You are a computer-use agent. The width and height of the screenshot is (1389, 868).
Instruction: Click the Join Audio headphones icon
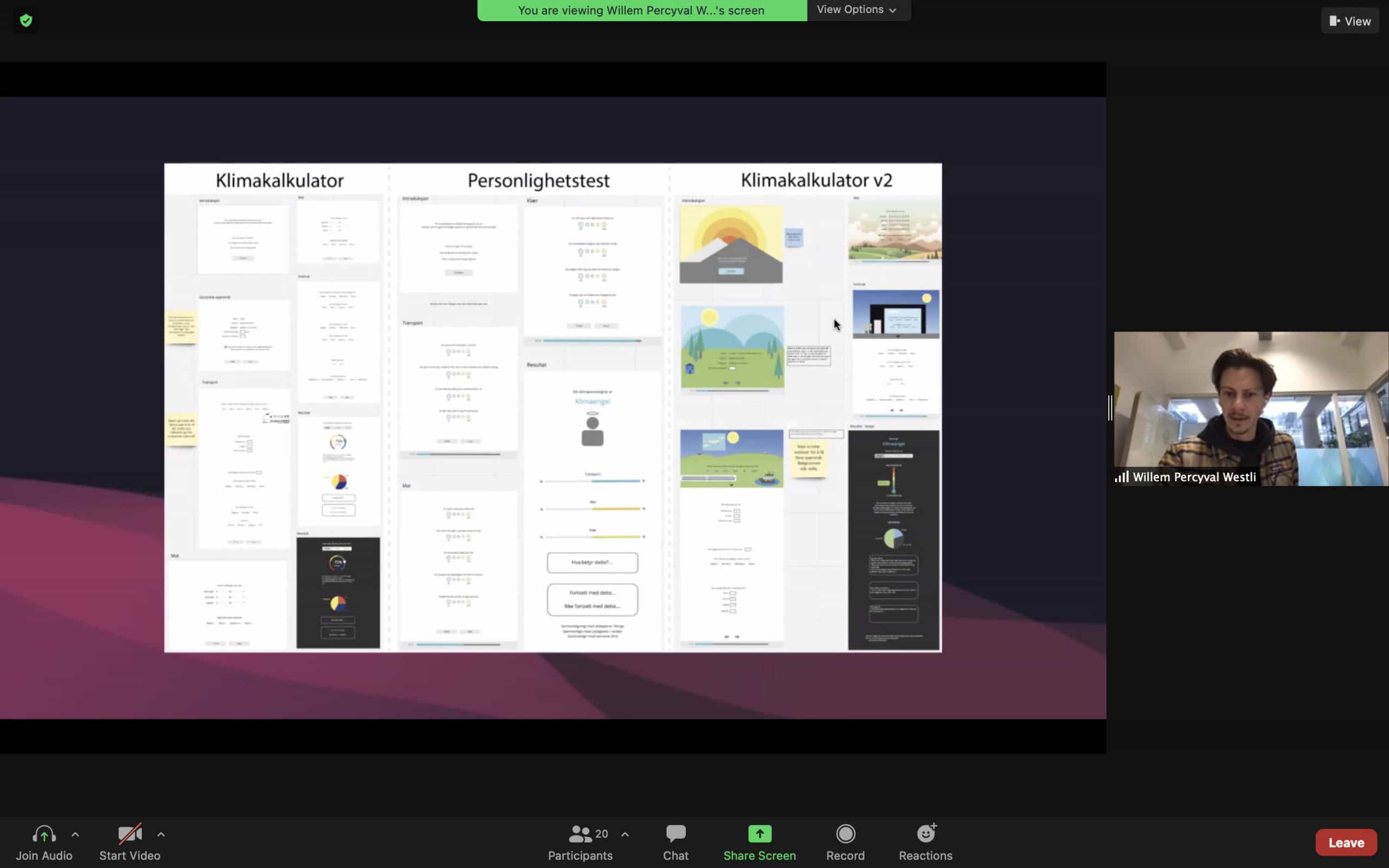43,834
